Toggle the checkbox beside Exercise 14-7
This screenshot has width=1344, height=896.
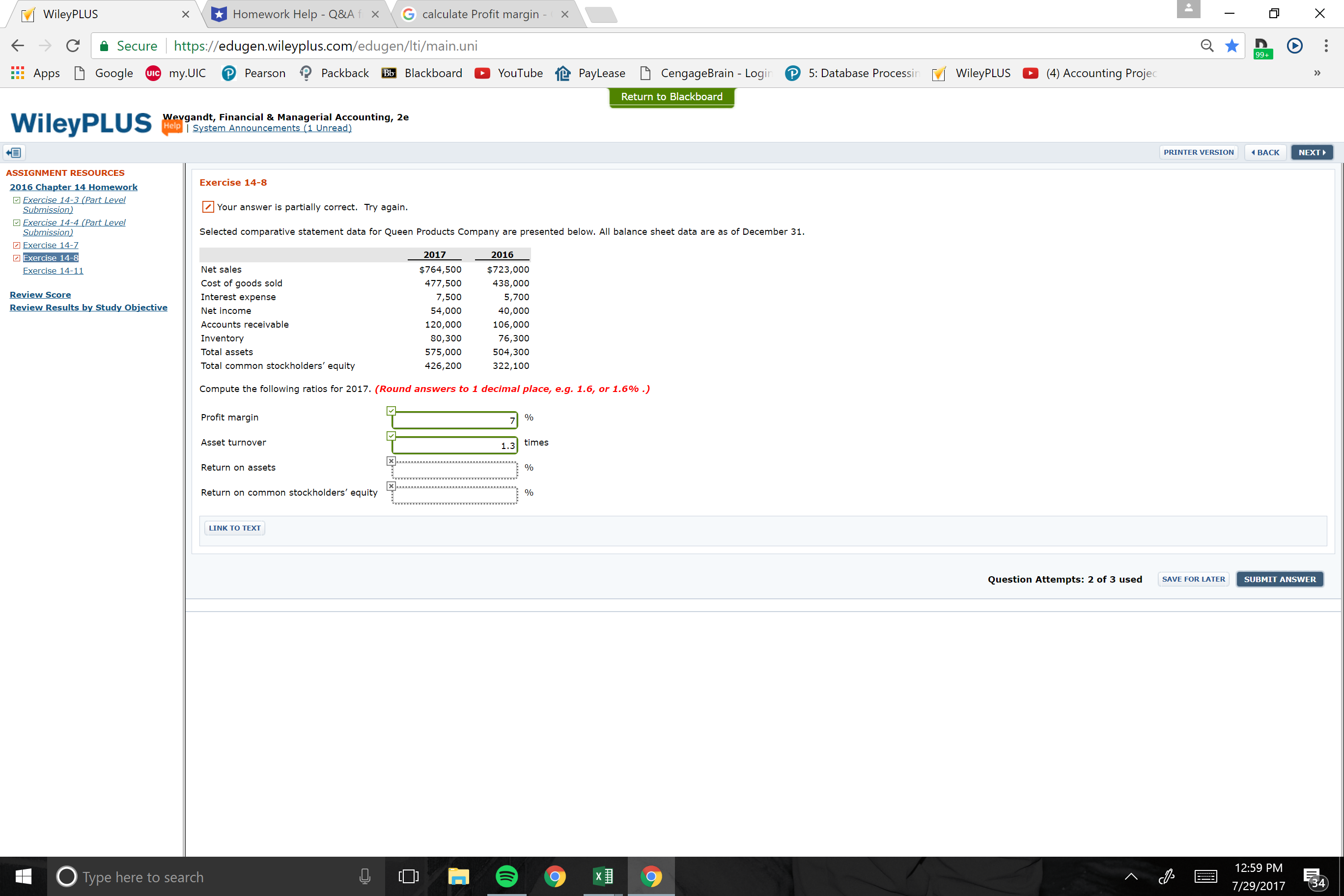click(17, 245)
